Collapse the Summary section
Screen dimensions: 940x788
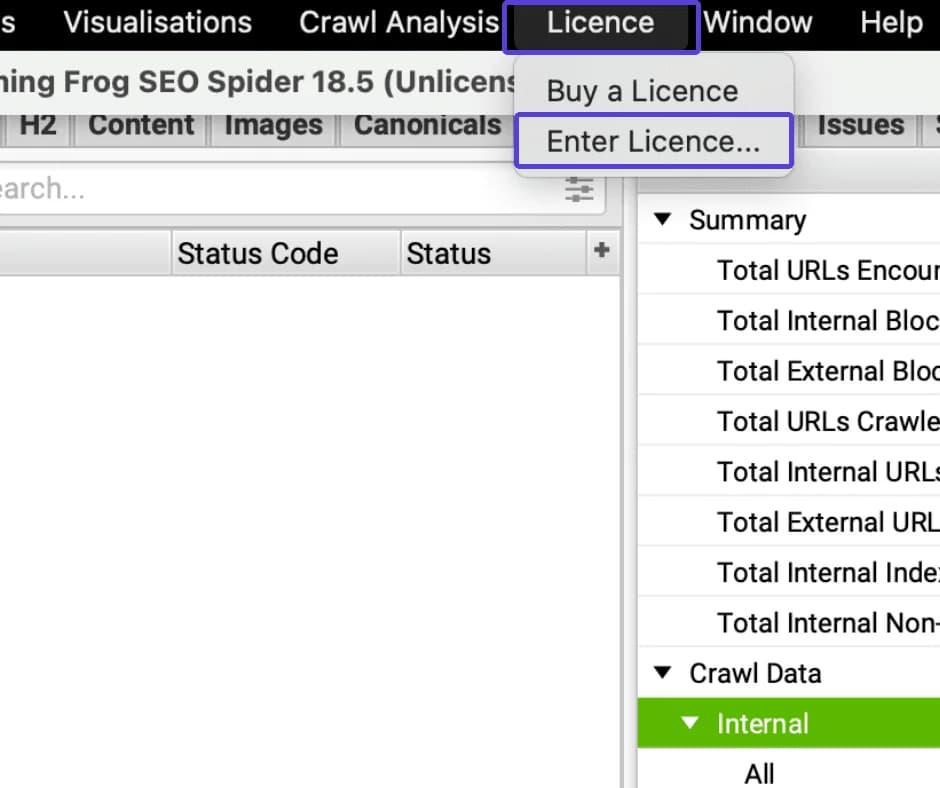click(661, 220)
